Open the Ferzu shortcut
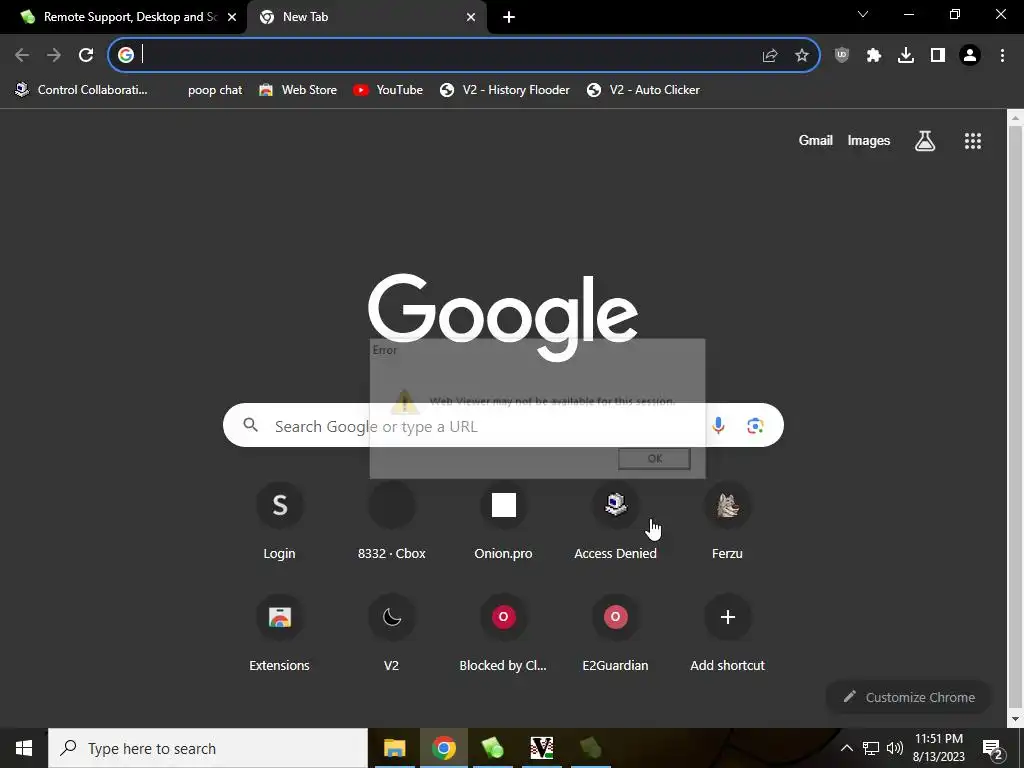Image resolution: width=1024 pixels, height=768 pixels. 728,522
